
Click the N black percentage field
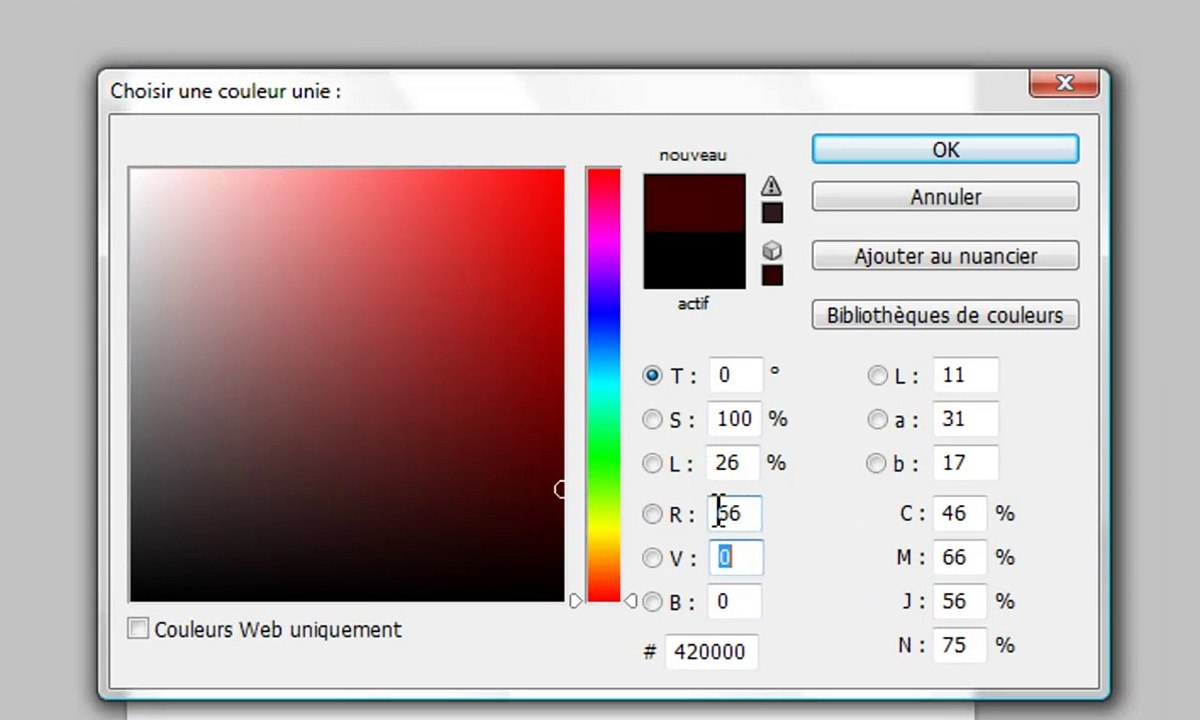coord(960,646)
